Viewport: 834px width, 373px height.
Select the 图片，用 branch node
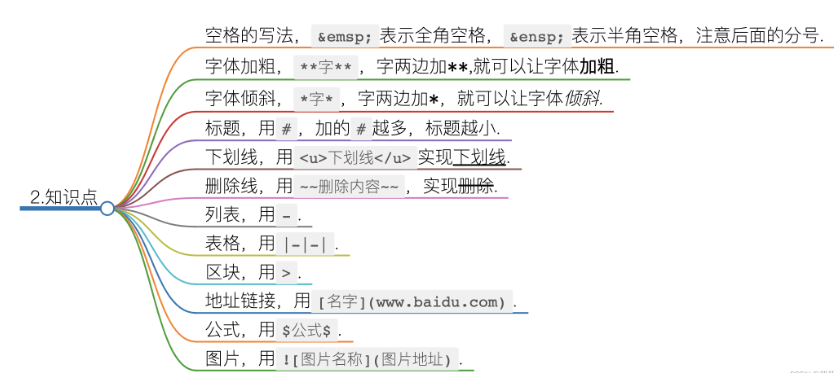pos(334,359)
